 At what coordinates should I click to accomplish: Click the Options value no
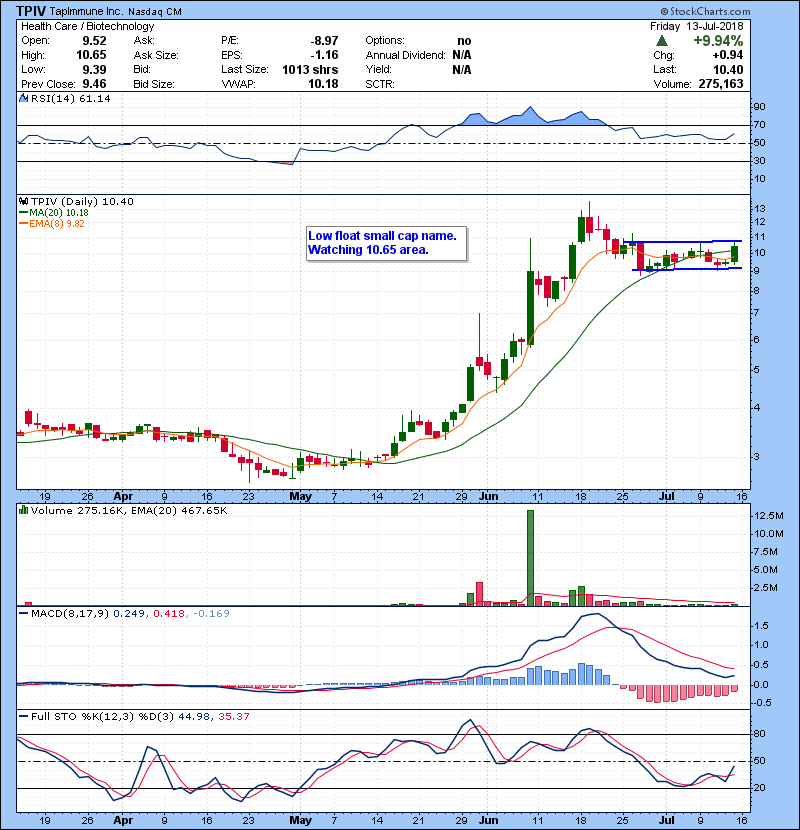click(464, 41)
